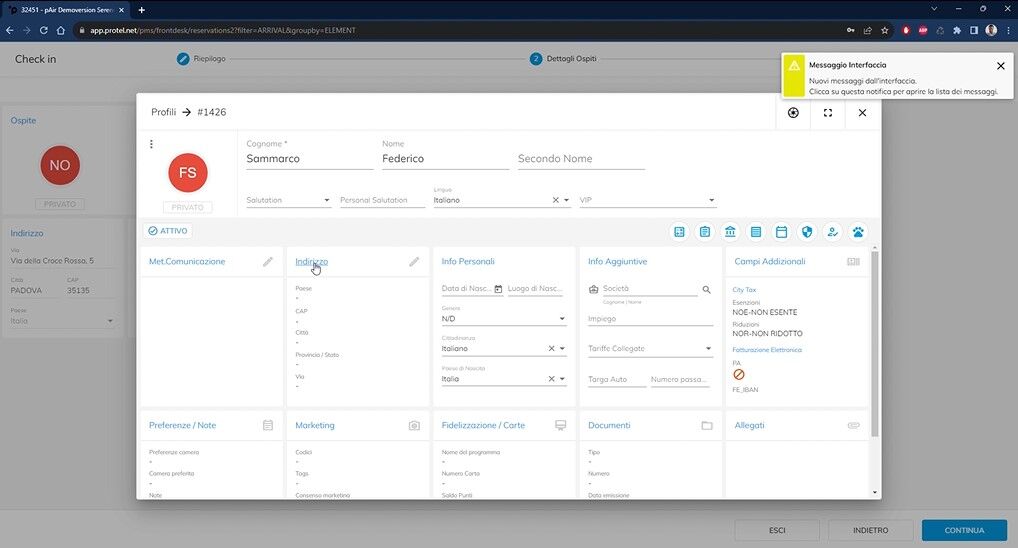Click the bank building icon
Screen dimensions: 1018x548
point(730,232)
